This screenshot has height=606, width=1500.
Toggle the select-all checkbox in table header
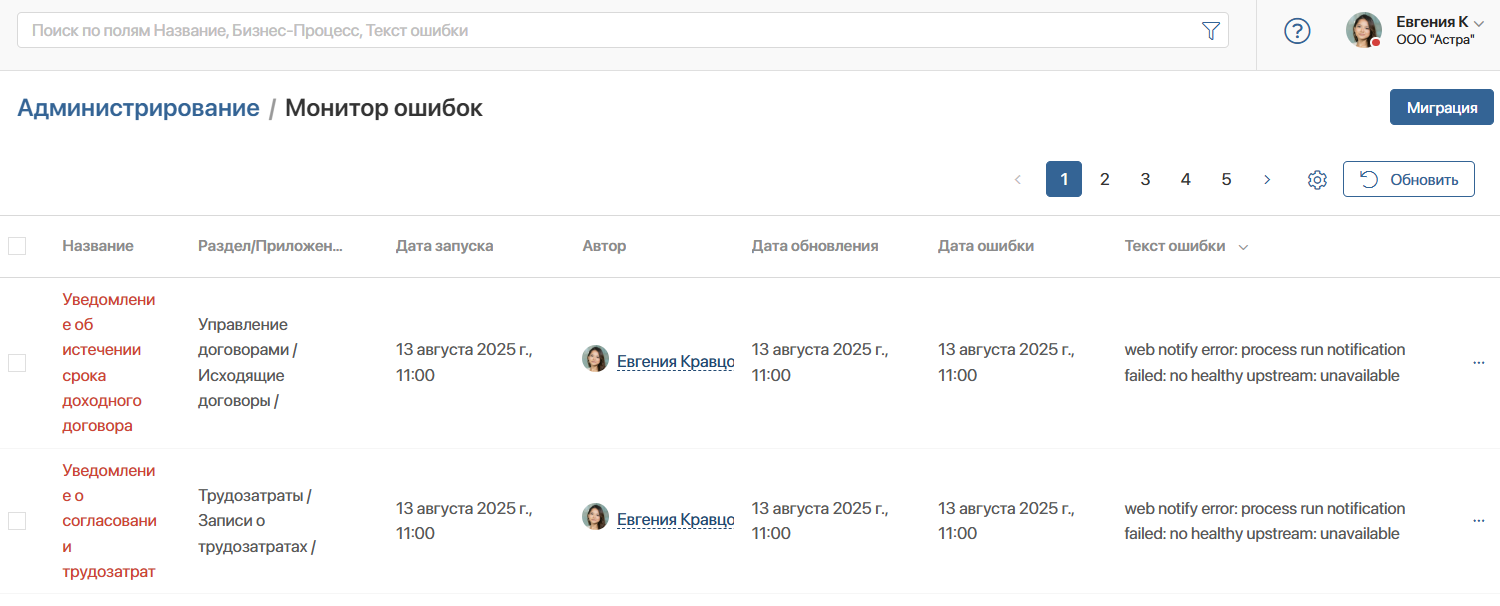(17, 246)
